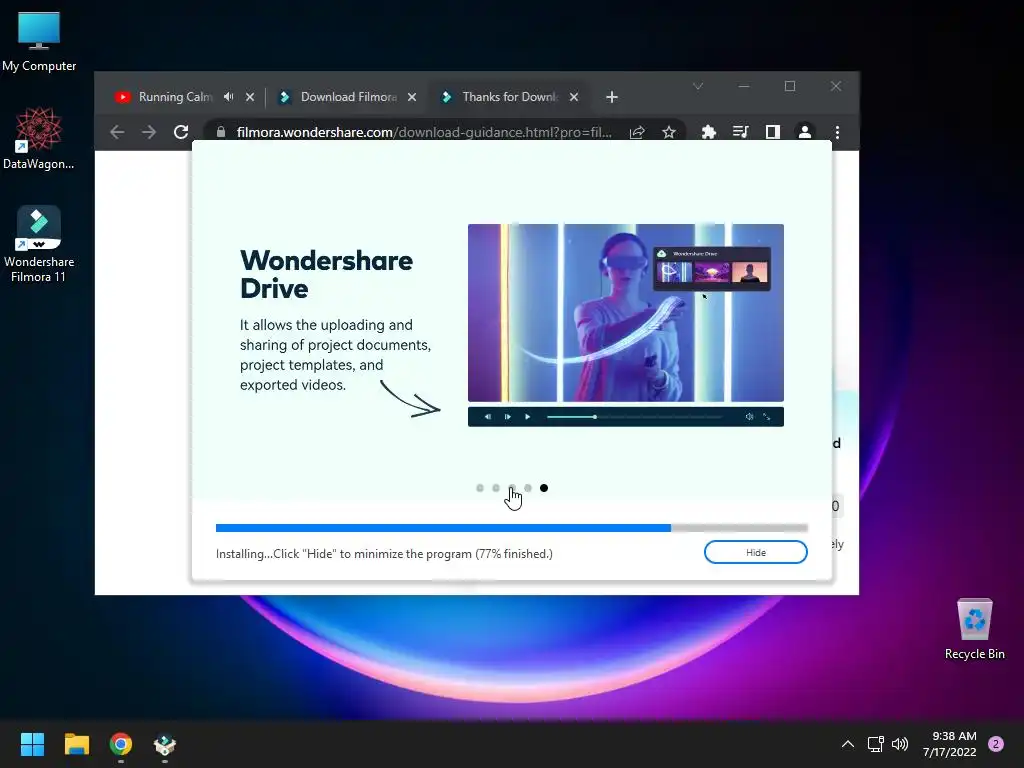This screenshot has width=1024, height=768.
Task: Open a new Chrome tab
Action: click(611, 97)
